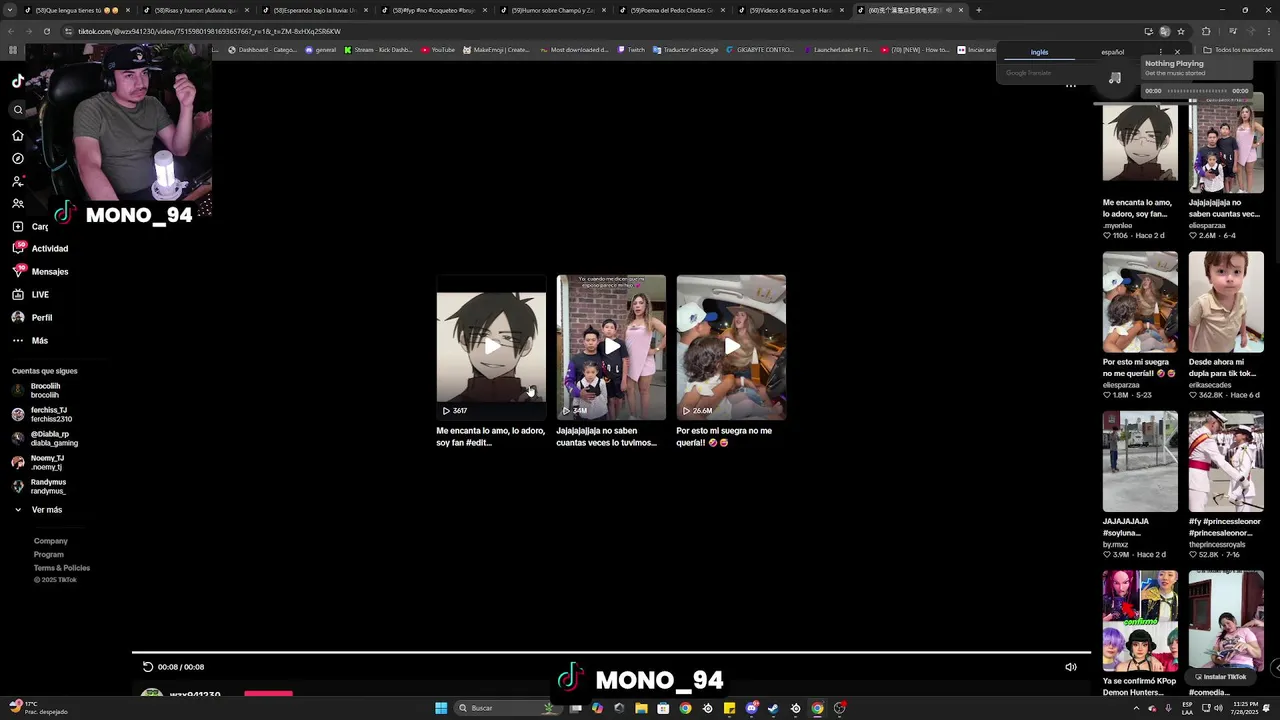Switch to 'Humor sobre Champú' tab
1280x720 pixels.
(x=553, y=10)
